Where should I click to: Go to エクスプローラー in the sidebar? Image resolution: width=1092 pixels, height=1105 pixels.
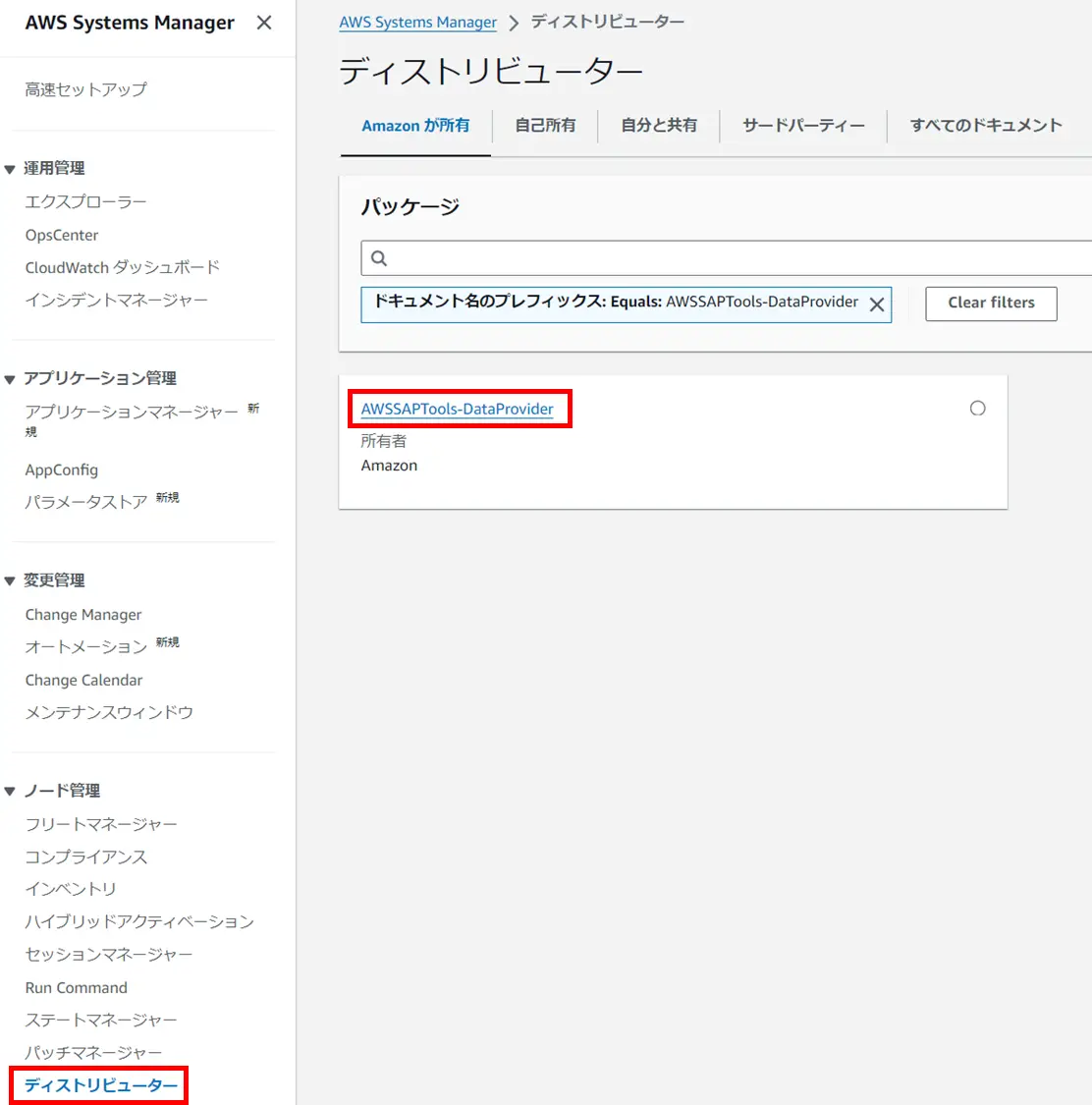(86, 201)
